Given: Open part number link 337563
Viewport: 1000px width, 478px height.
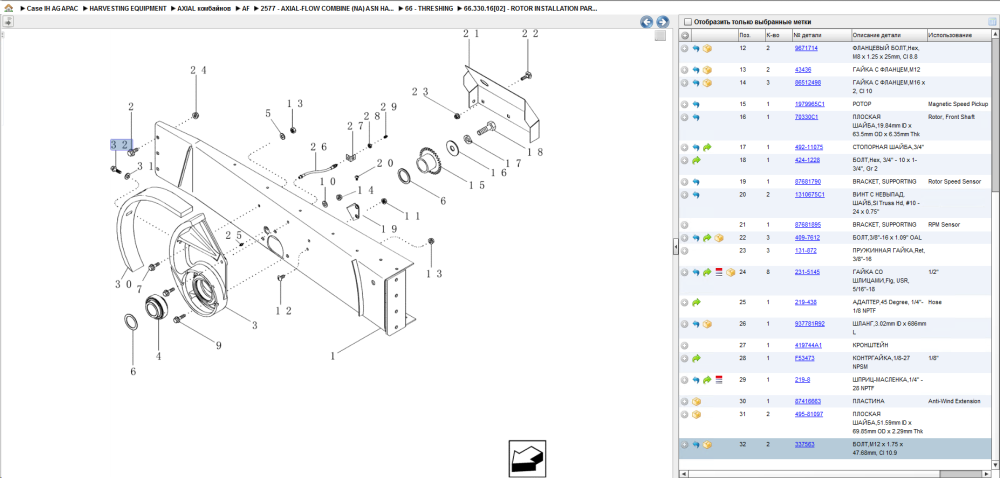Looking at the screenshot, I should pos(804,444).
